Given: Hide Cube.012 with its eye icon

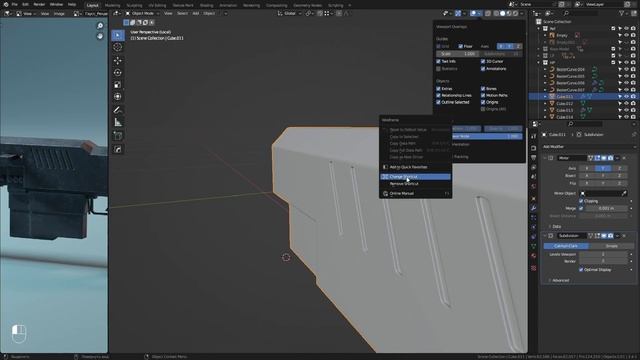Looking at the screenshot, I should (627, 104).
